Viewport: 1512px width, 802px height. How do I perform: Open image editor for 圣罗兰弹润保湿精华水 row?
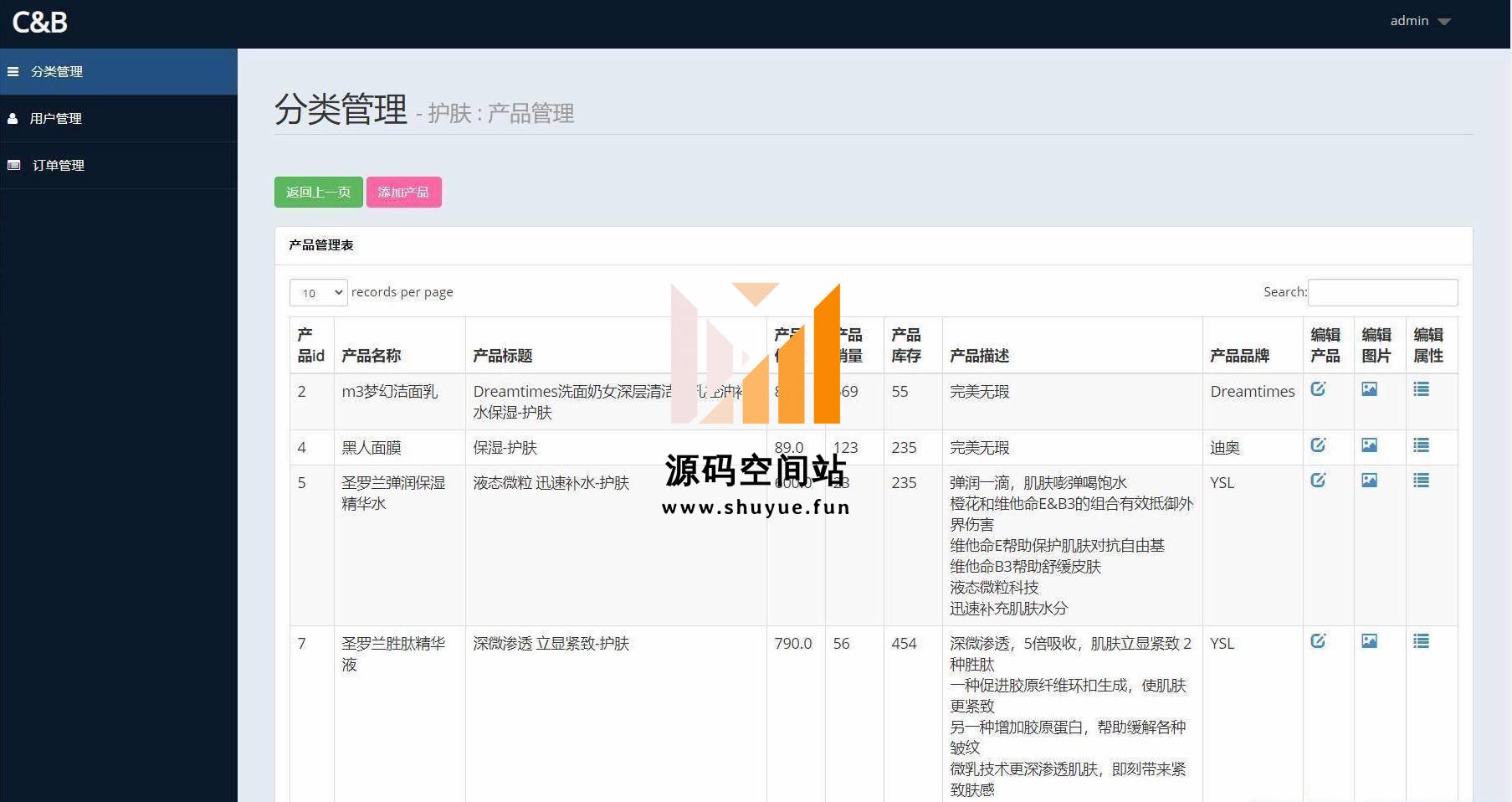pos(1369,481)
